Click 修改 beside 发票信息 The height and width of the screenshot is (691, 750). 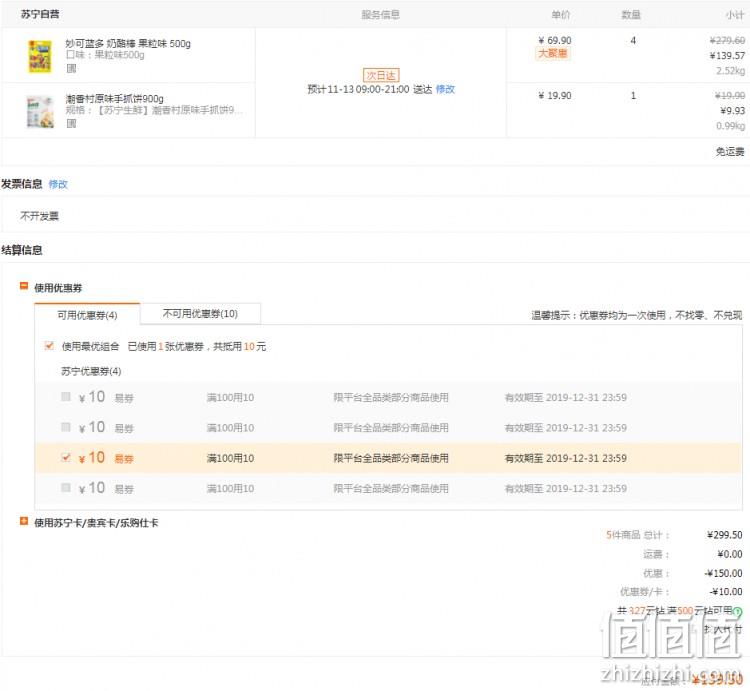pos(58,184)
